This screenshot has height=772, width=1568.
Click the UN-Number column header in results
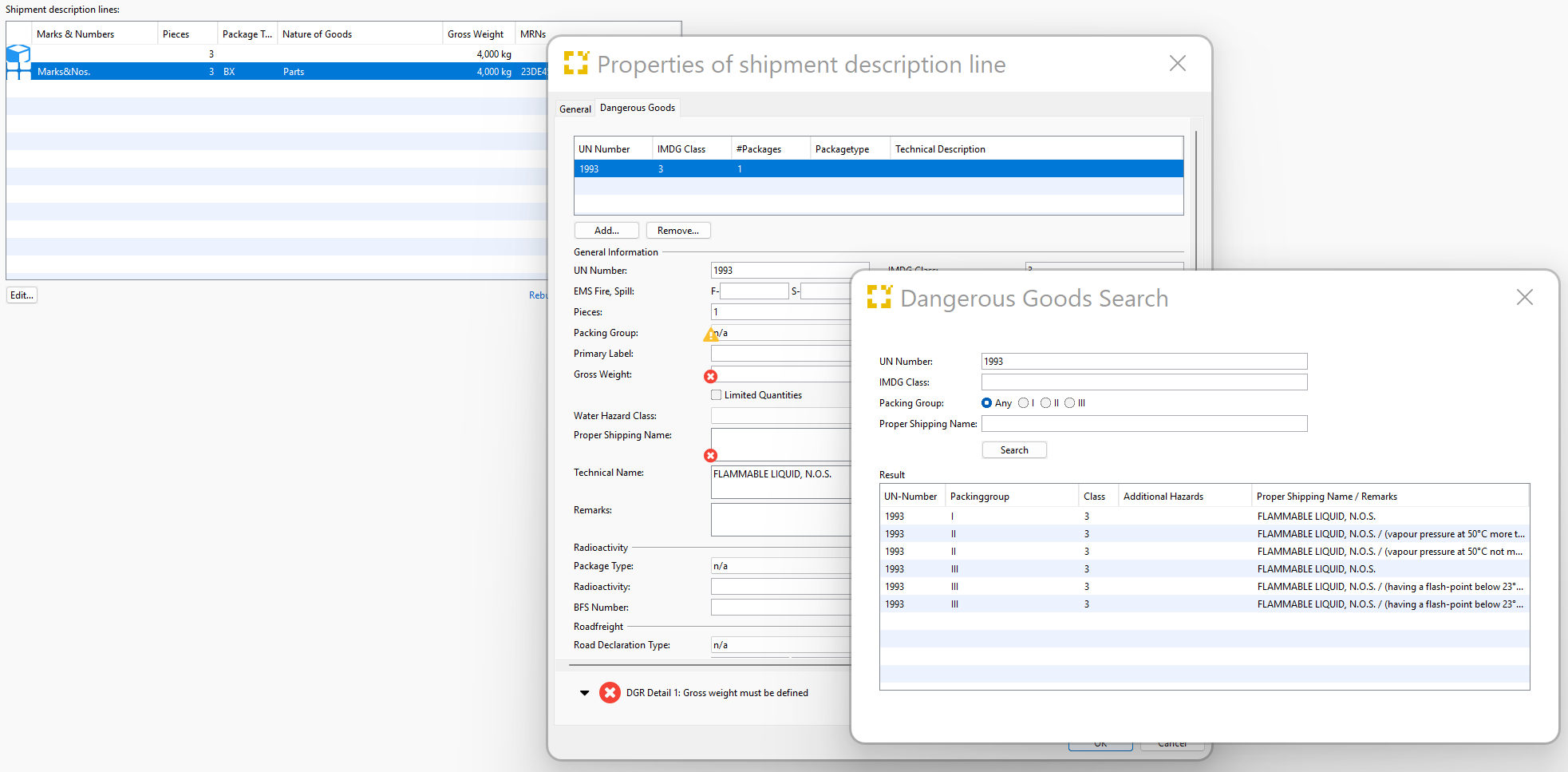pos(912,496)
